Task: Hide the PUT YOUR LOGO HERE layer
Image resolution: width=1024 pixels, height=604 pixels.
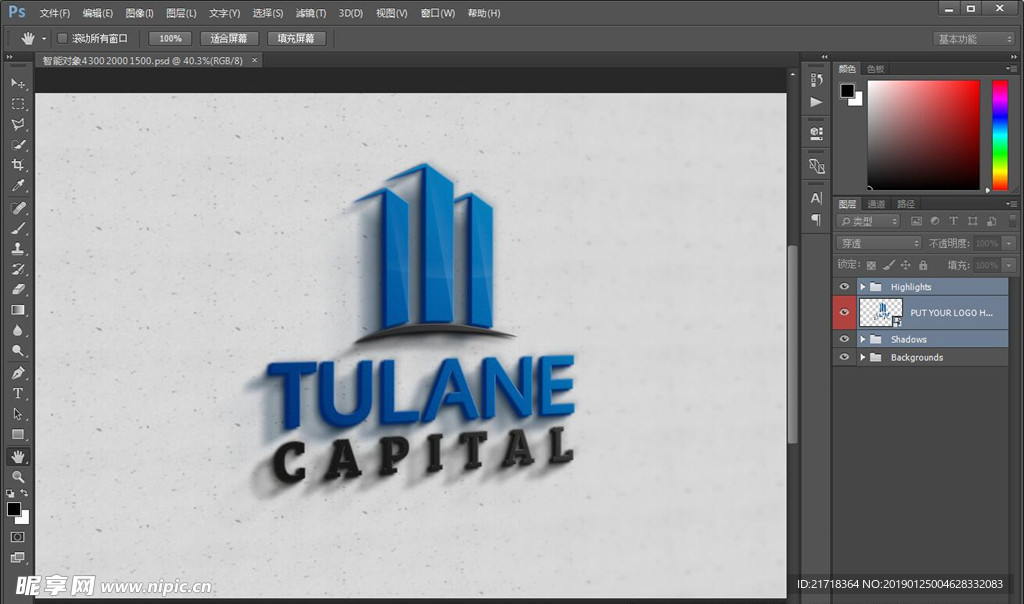Action: [844, 312]
